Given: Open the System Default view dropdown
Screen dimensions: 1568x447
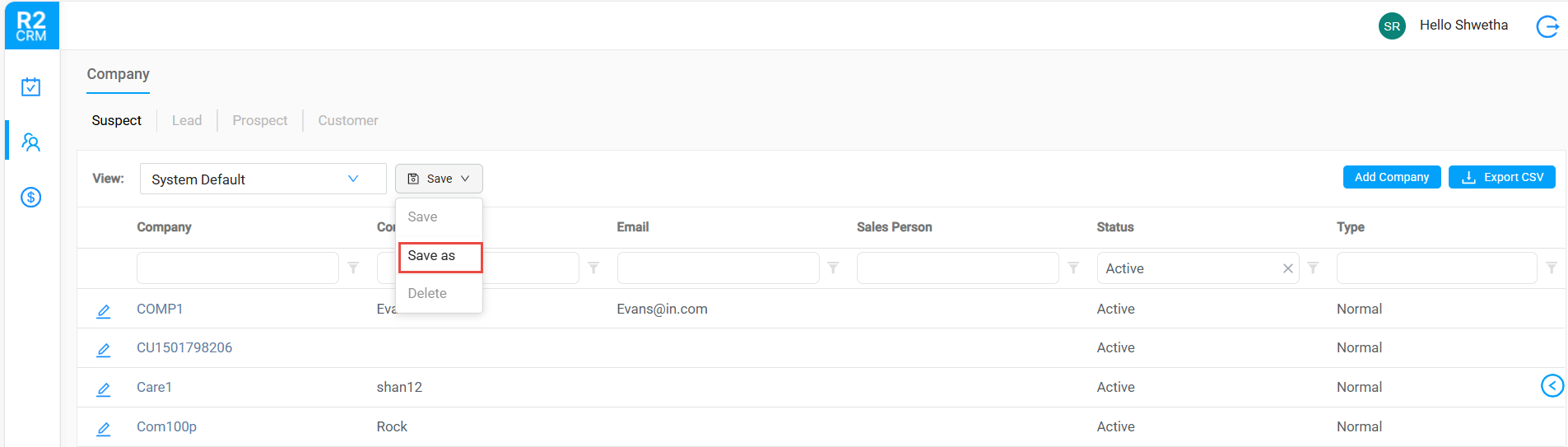Looking at the screenshot, I should coord(263,179).
